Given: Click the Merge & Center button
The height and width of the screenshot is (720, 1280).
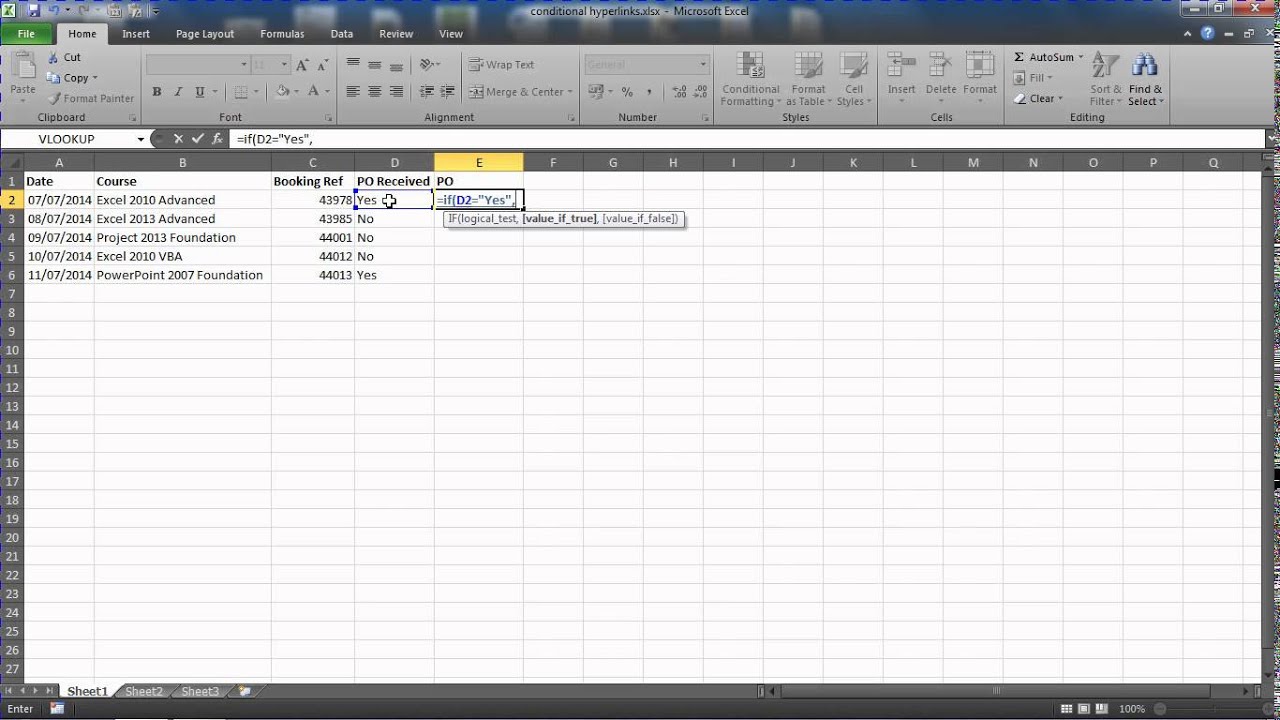Looking at the screenshot, I should 515,91.
